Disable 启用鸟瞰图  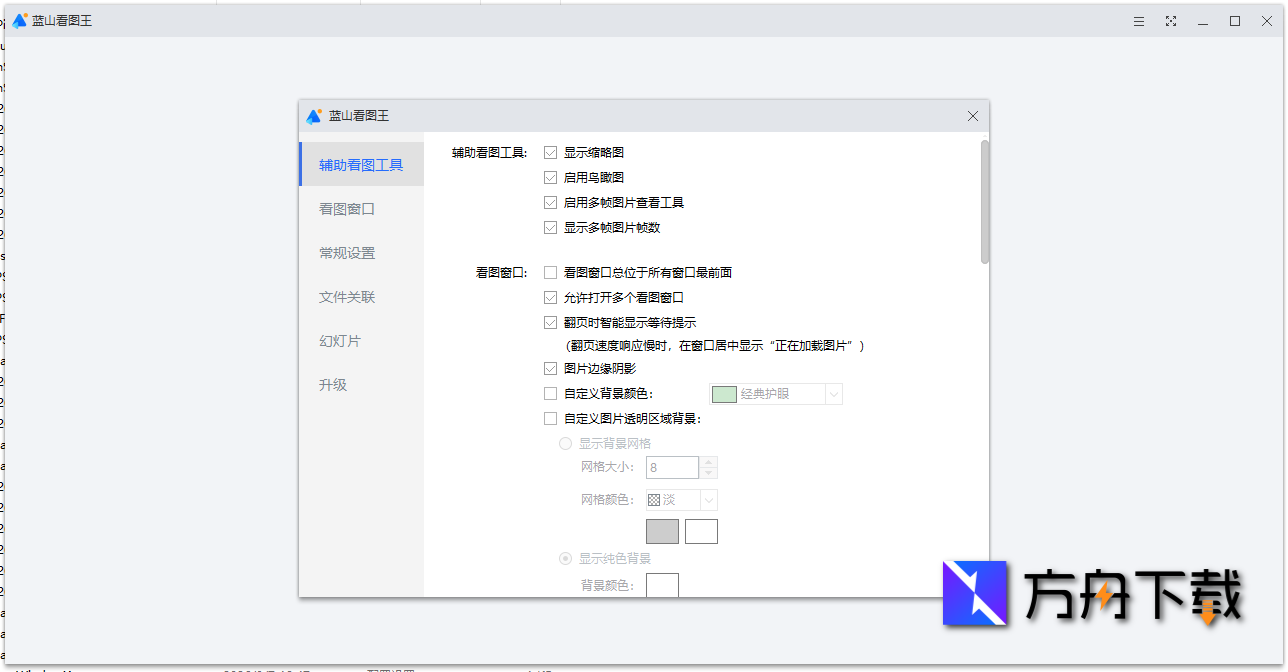[x=550, y=177]
